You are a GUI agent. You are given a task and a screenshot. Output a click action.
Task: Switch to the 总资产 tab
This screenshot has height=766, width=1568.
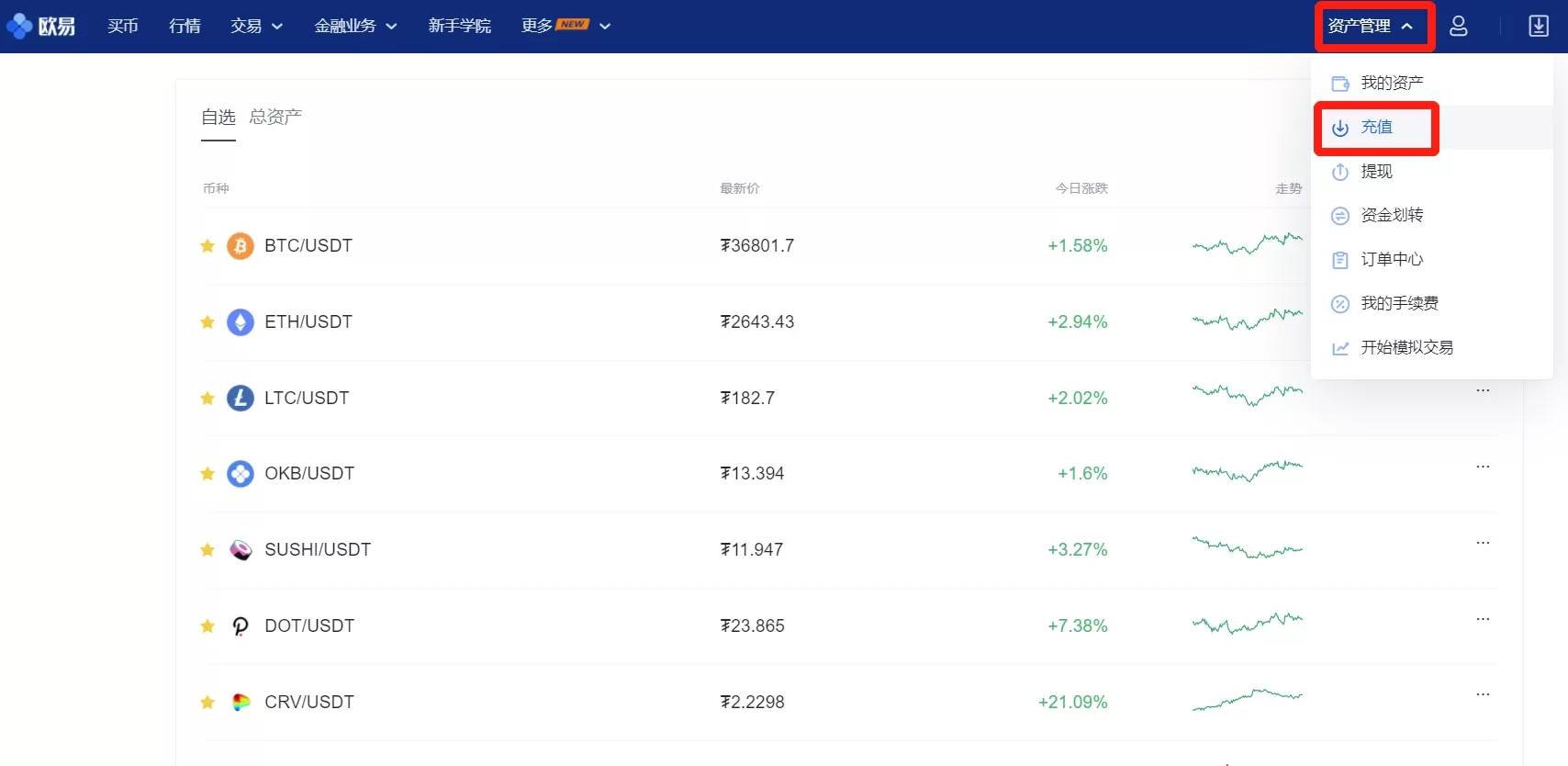[x=275, y=117]
